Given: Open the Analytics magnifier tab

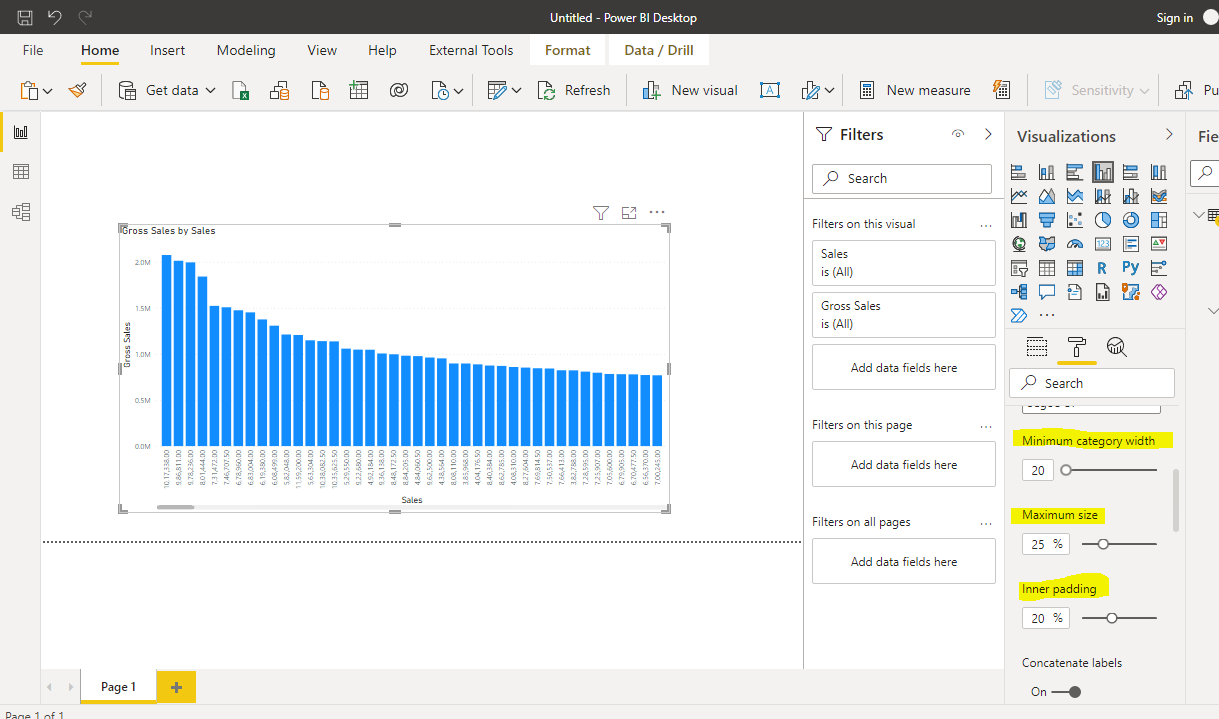Looking at the screenshot, I should (x=1117, y=347).
